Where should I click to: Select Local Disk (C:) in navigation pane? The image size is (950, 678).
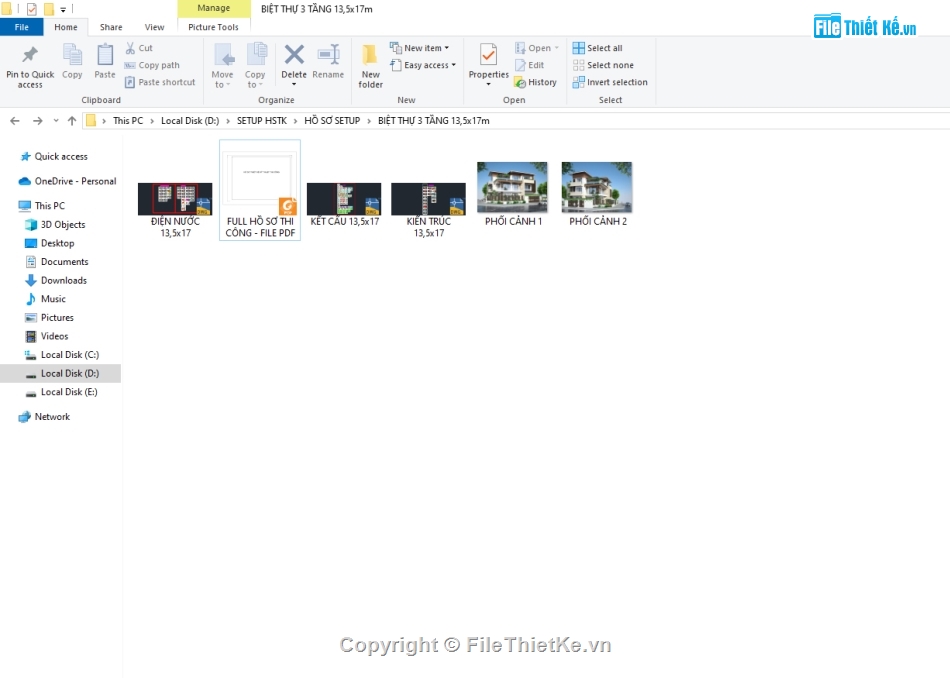tap(69, 355)
